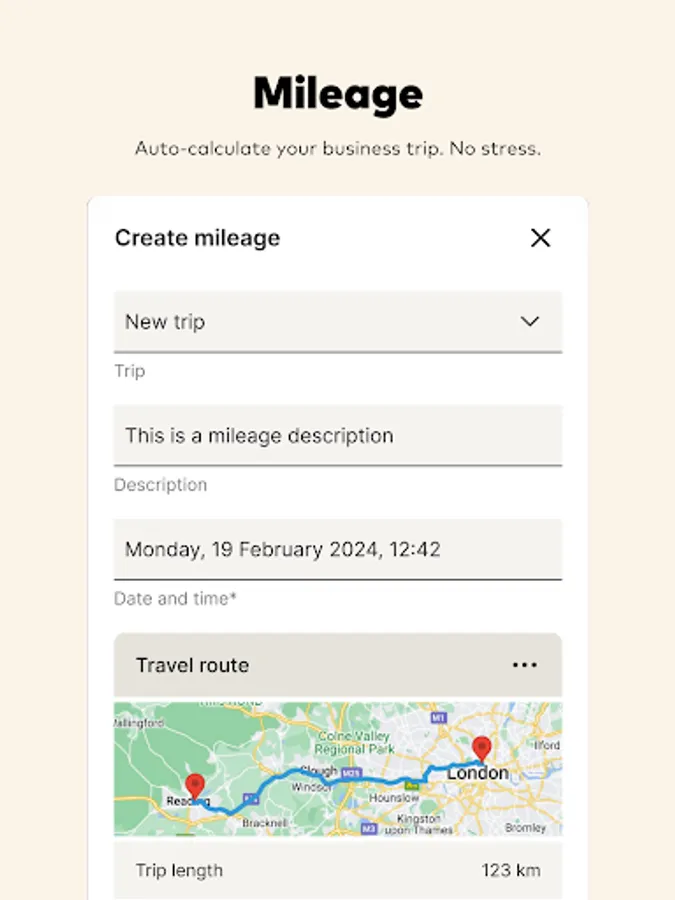Click the Auto-calculate subtitle text
Screen dimensions: 675x900
click(337, 148)
